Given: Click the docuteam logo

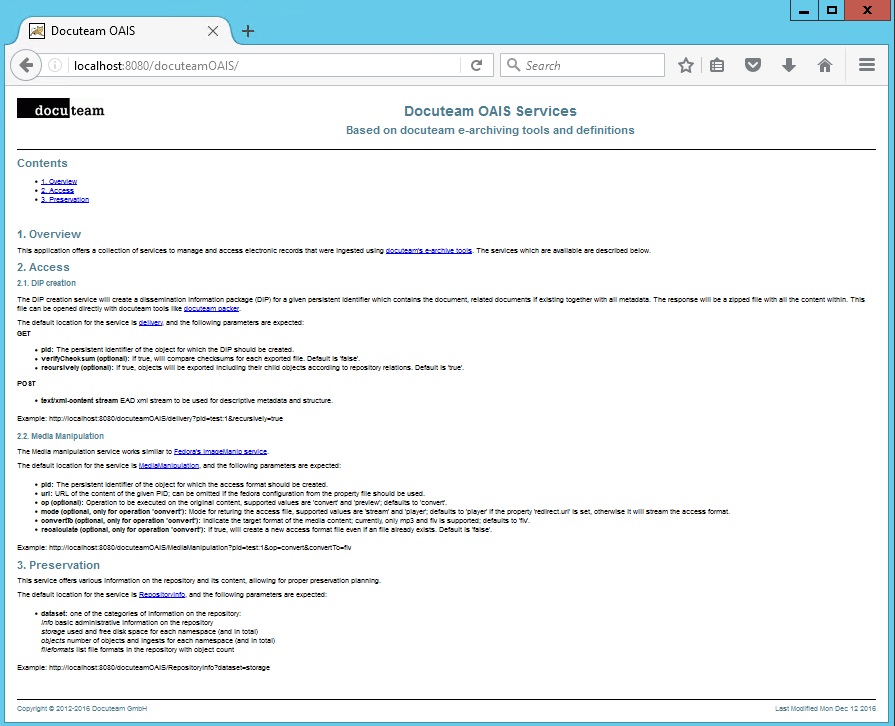Looking at the screenshot, I should click(61, 108).
